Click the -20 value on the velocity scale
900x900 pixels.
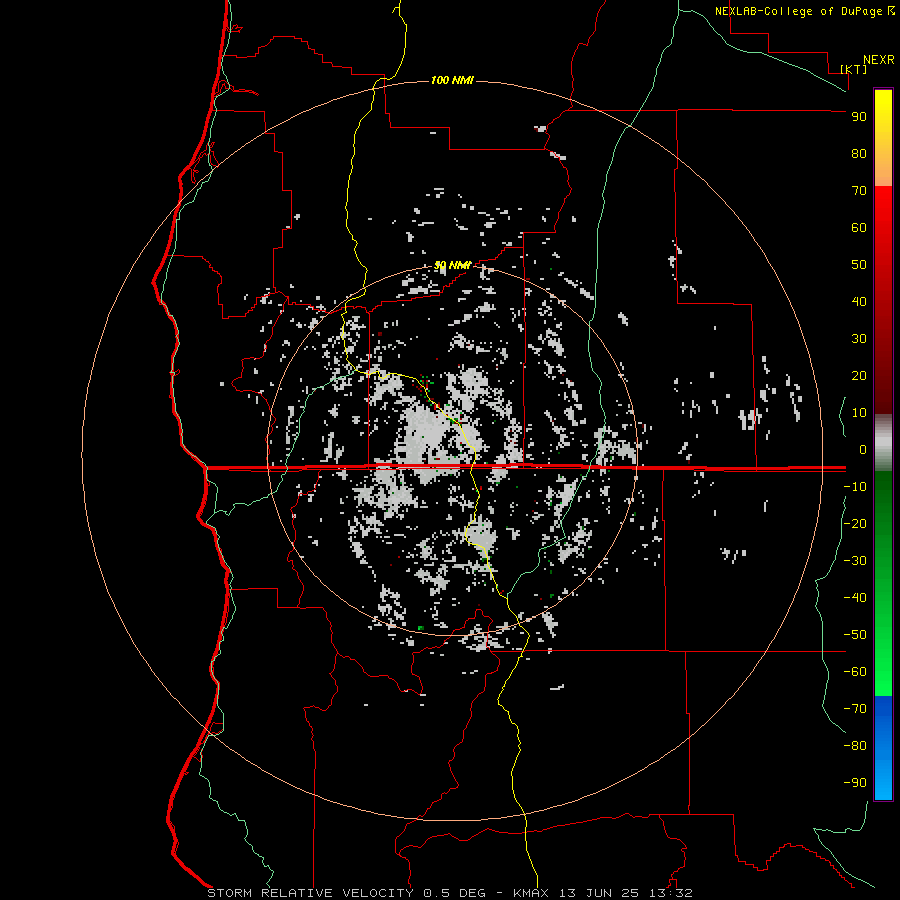pos(855,523)
